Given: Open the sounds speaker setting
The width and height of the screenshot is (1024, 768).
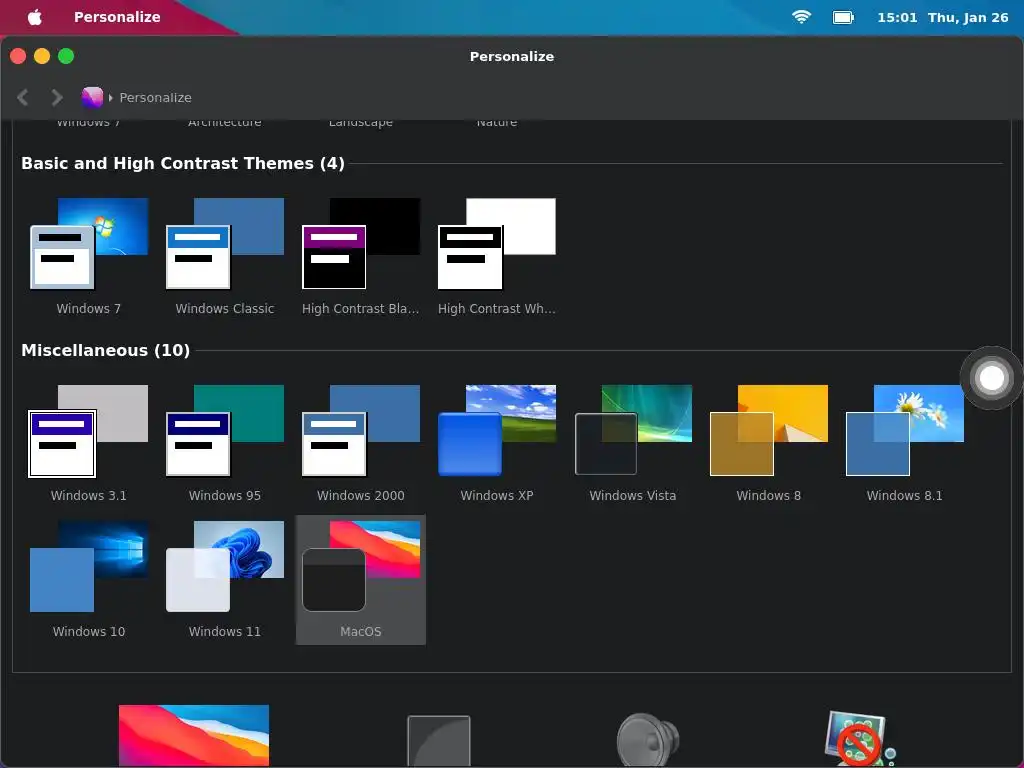Looking at the screenshot, I should 648,739.
